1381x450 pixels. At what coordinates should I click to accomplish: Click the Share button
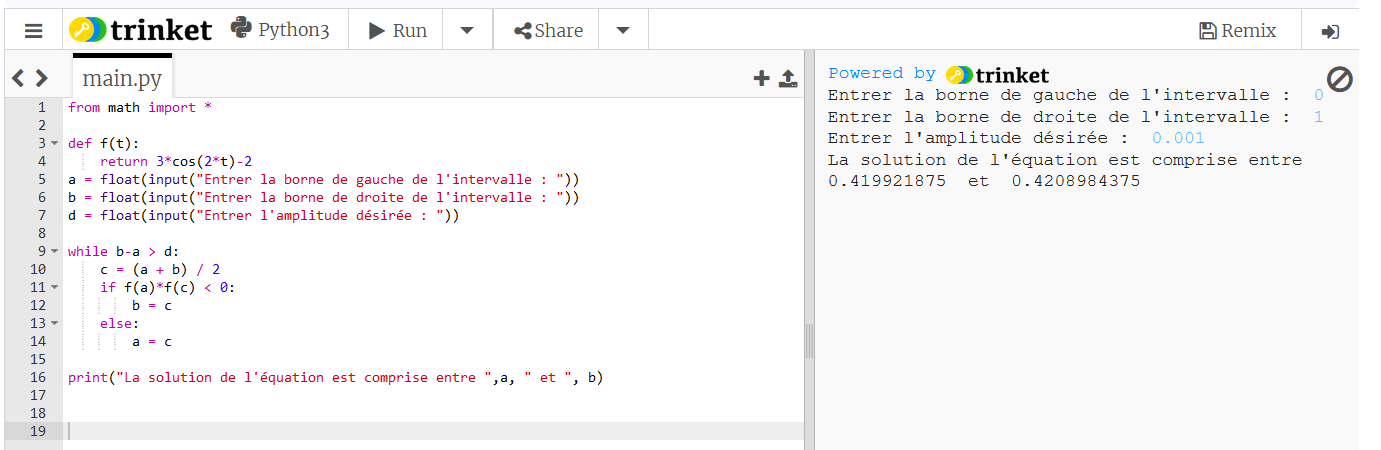coord(548,31)
